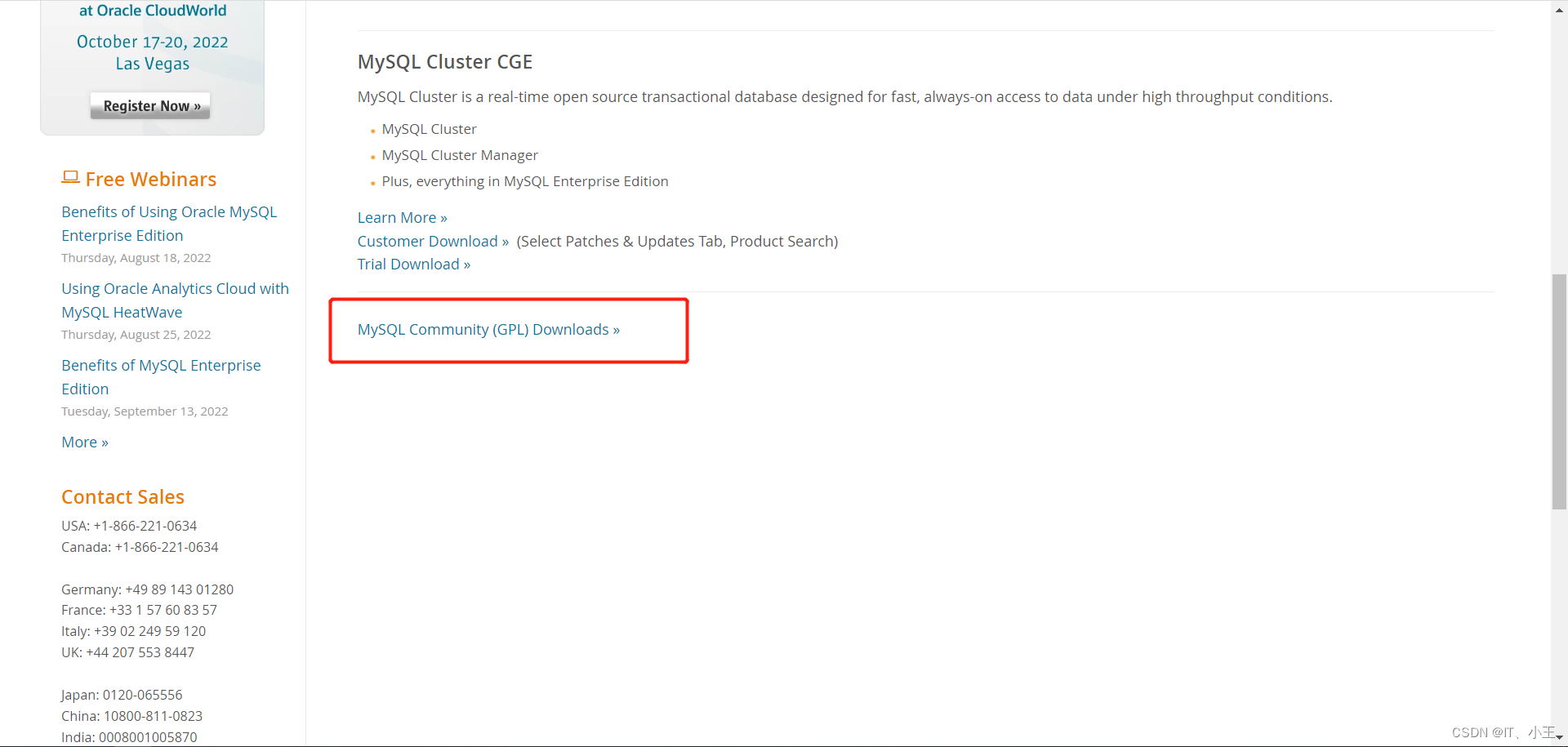Click the Register Now button
This screenshot has width=1568, height=747.
pyautogui.click(x=150, y=106)
